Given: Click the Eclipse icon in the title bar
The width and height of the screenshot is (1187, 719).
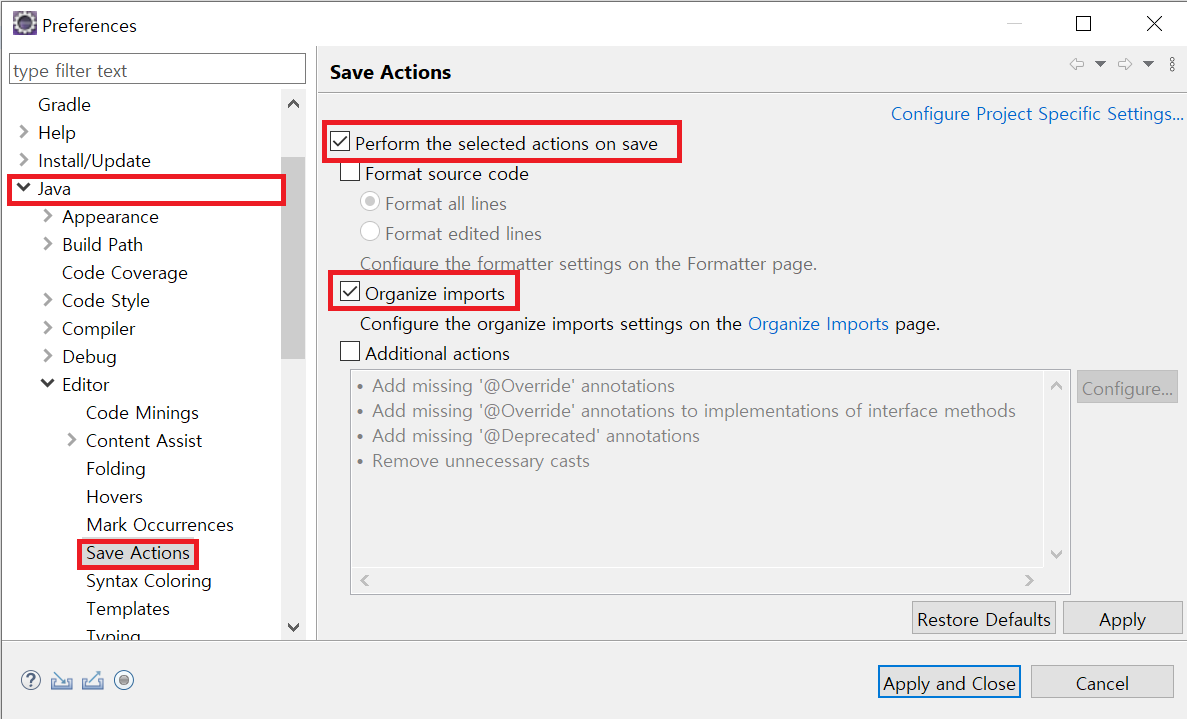Looking at the screenshot, I should point(25,24).
